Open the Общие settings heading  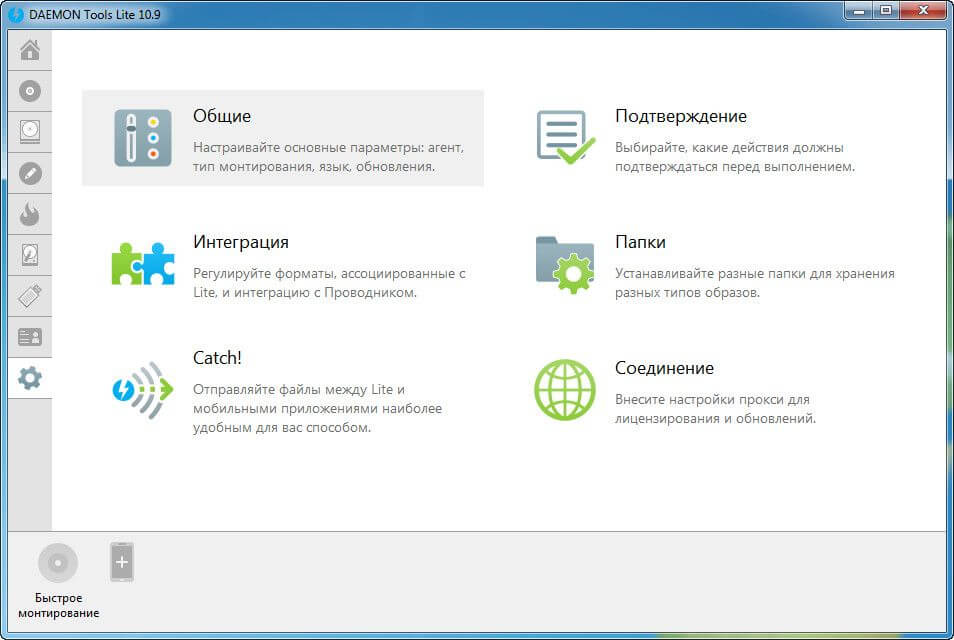[222, 116]
